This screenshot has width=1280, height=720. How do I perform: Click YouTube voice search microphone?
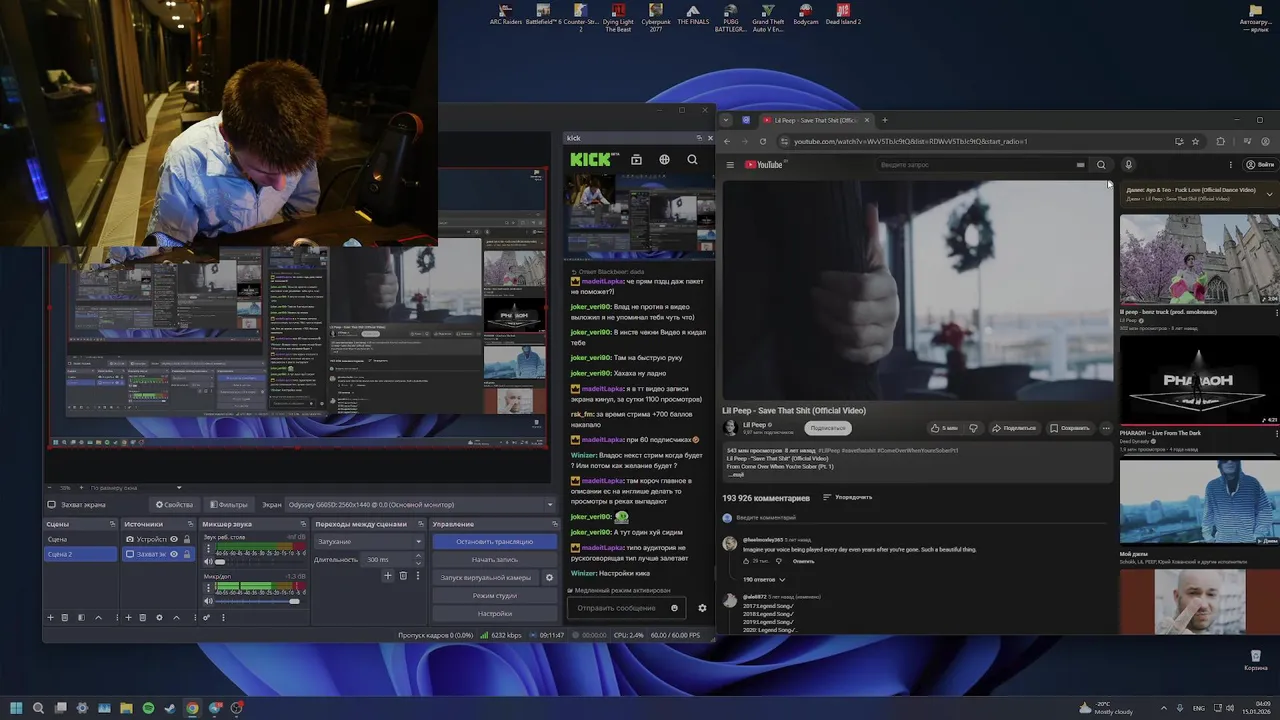click(1128, 165)
